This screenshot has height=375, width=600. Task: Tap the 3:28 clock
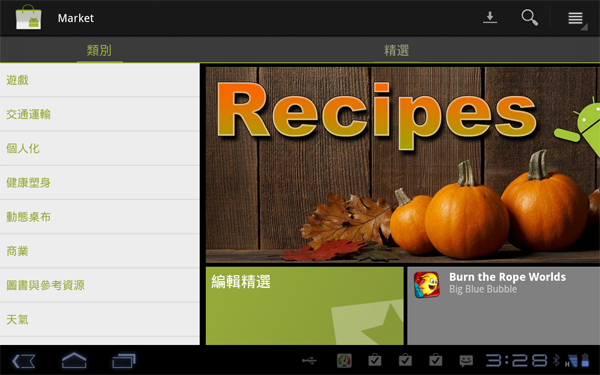click(x=517, y=360)
